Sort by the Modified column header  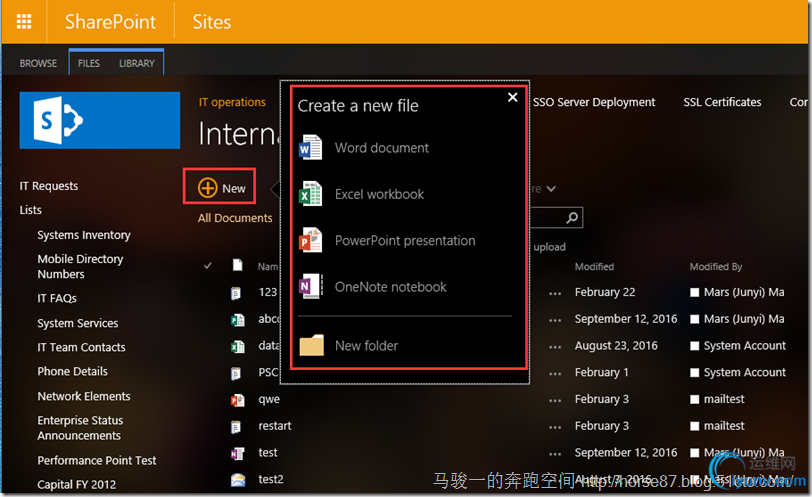594,267
